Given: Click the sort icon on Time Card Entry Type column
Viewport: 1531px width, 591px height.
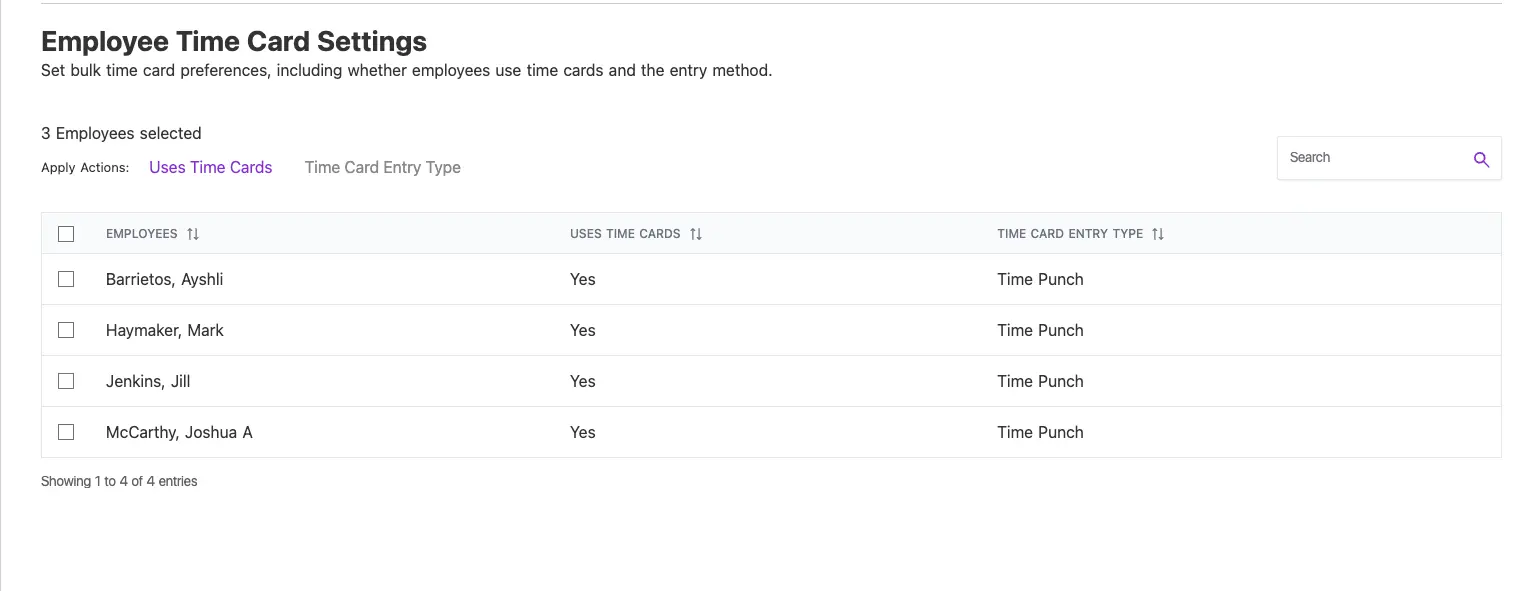Looking at the screenshot, I should coord(1158,233).
